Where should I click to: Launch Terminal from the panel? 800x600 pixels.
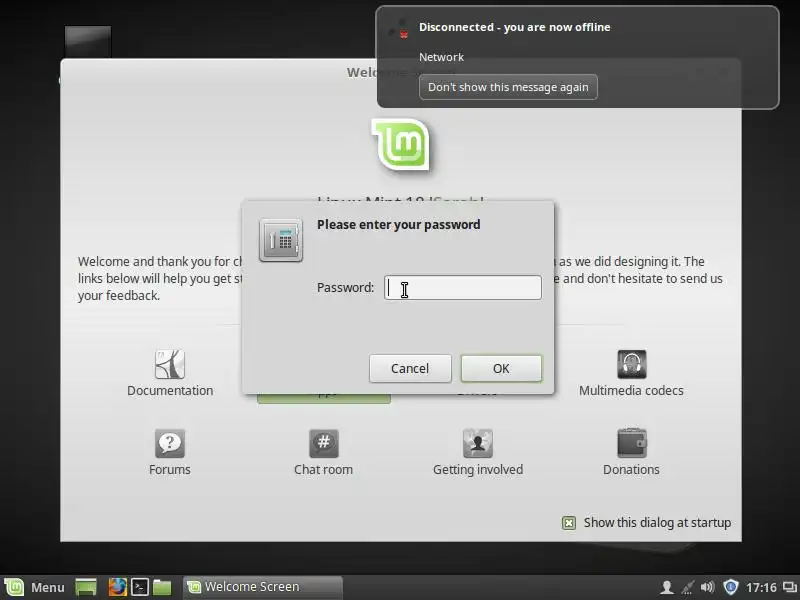tap(140, 587)
